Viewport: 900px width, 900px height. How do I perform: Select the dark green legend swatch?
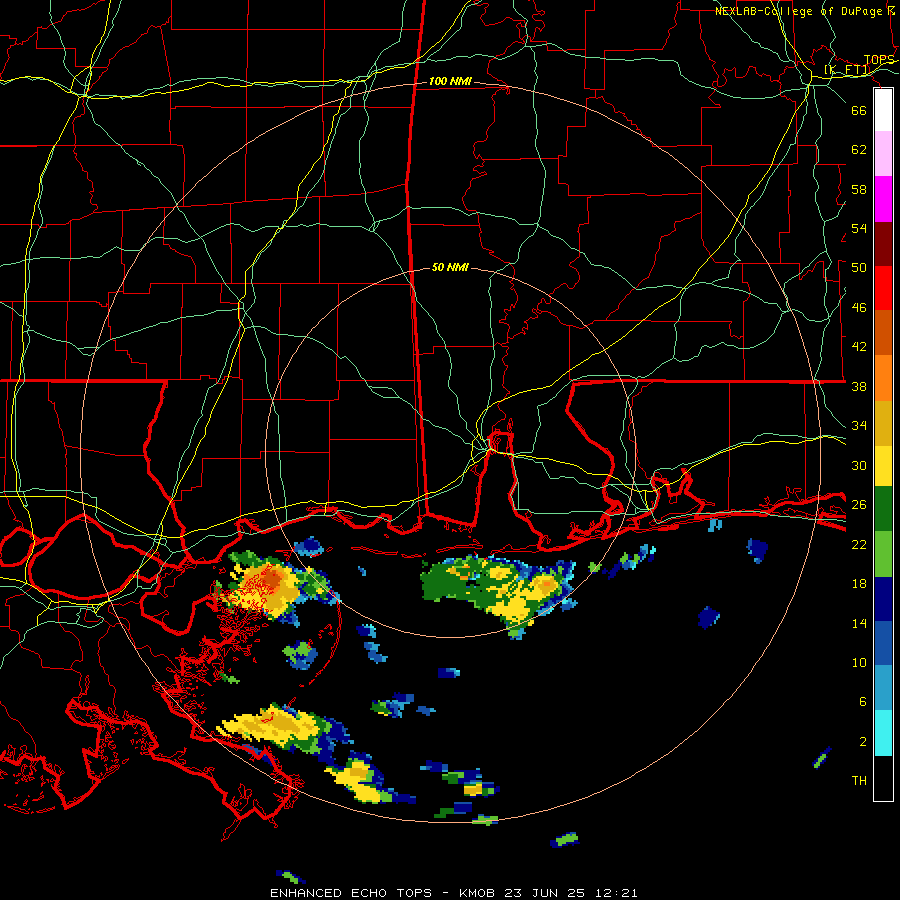click(x=883, y=509)
